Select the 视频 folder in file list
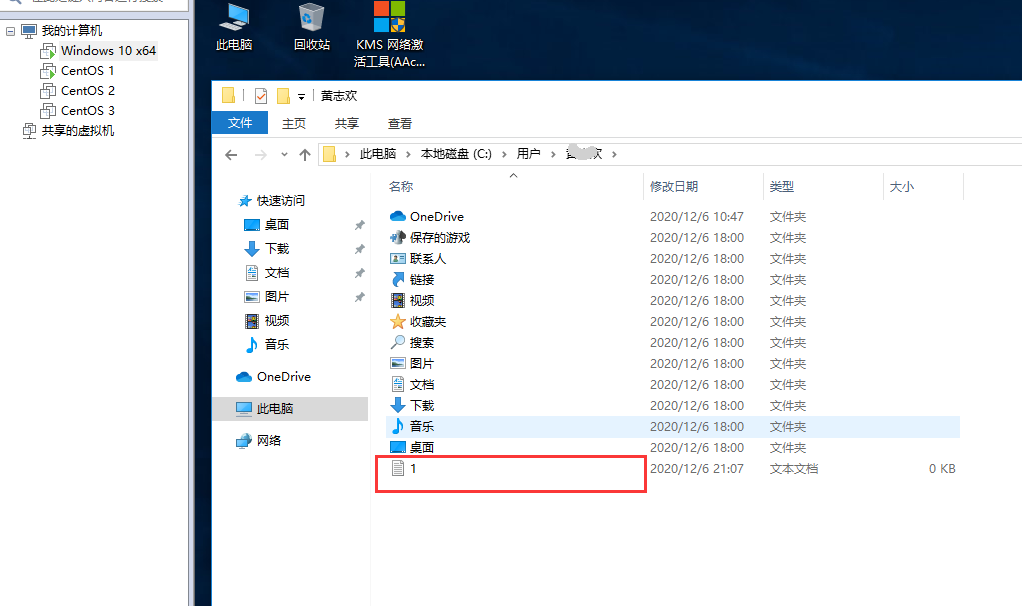 (x=422, y=300)
